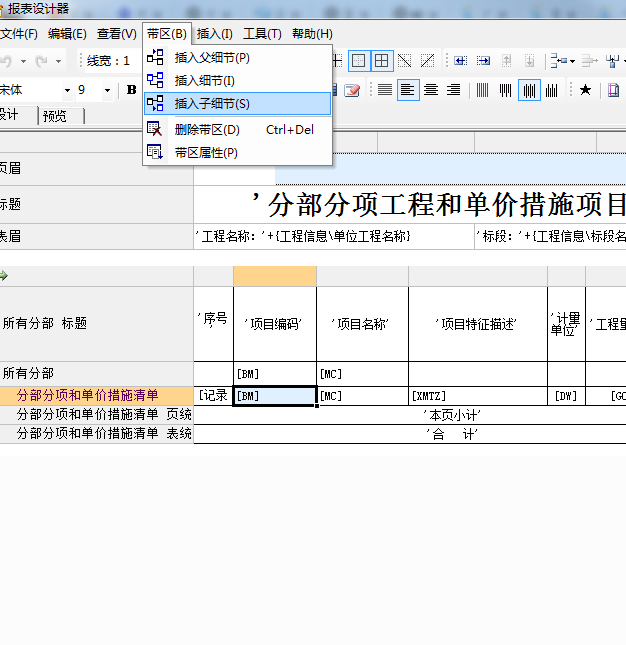Open the 宋体 font name dropdown
Viewport: 626px width, 645px height.
(67, 90)
